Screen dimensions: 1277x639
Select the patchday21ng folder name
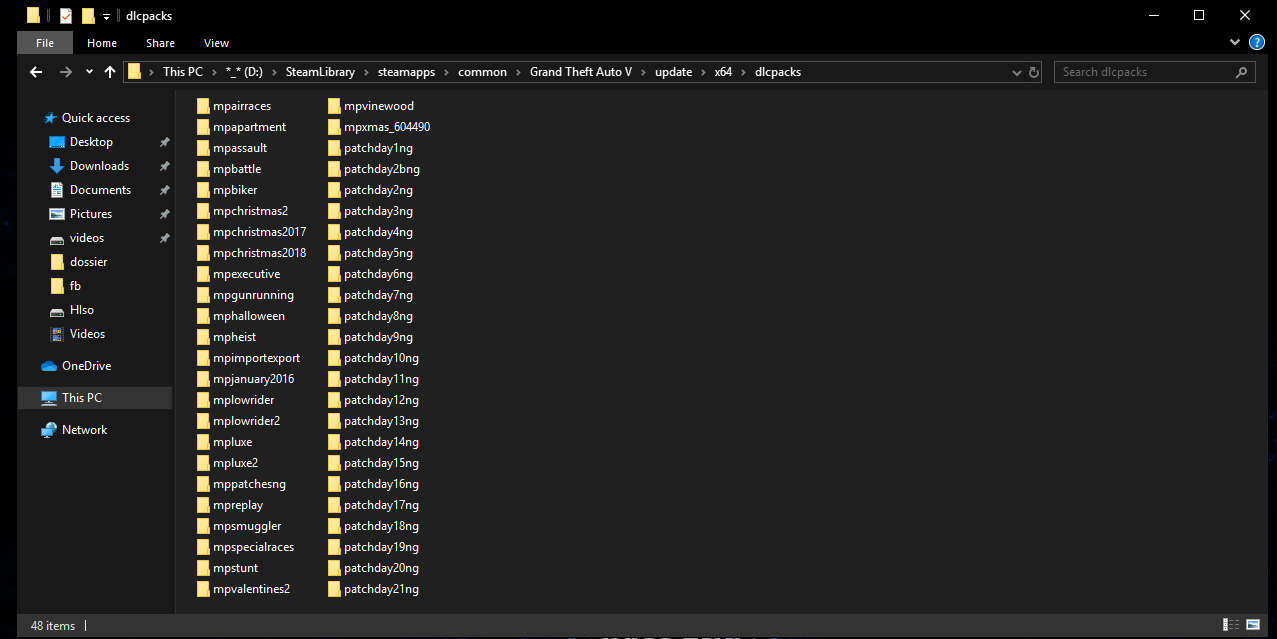coord(381,589)
